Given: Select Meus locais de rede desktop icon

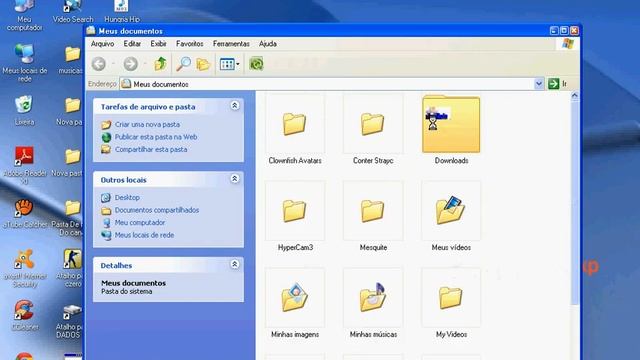Looking at the screenshot, I should click(24, 63).
